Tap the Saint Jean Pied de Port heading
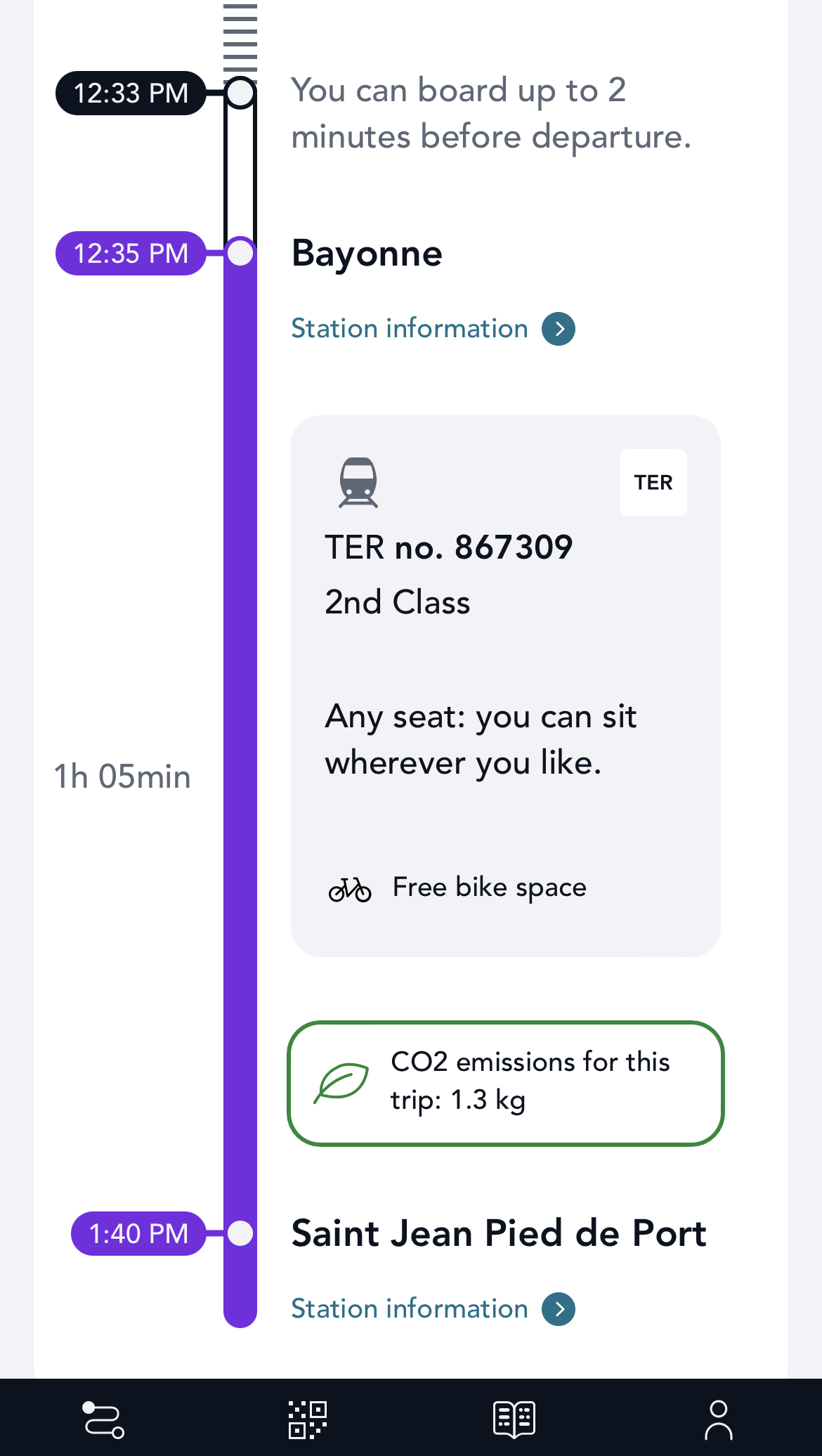Image resolution: width=822 pixels, height=1456 pixels. coord(499,1234)
